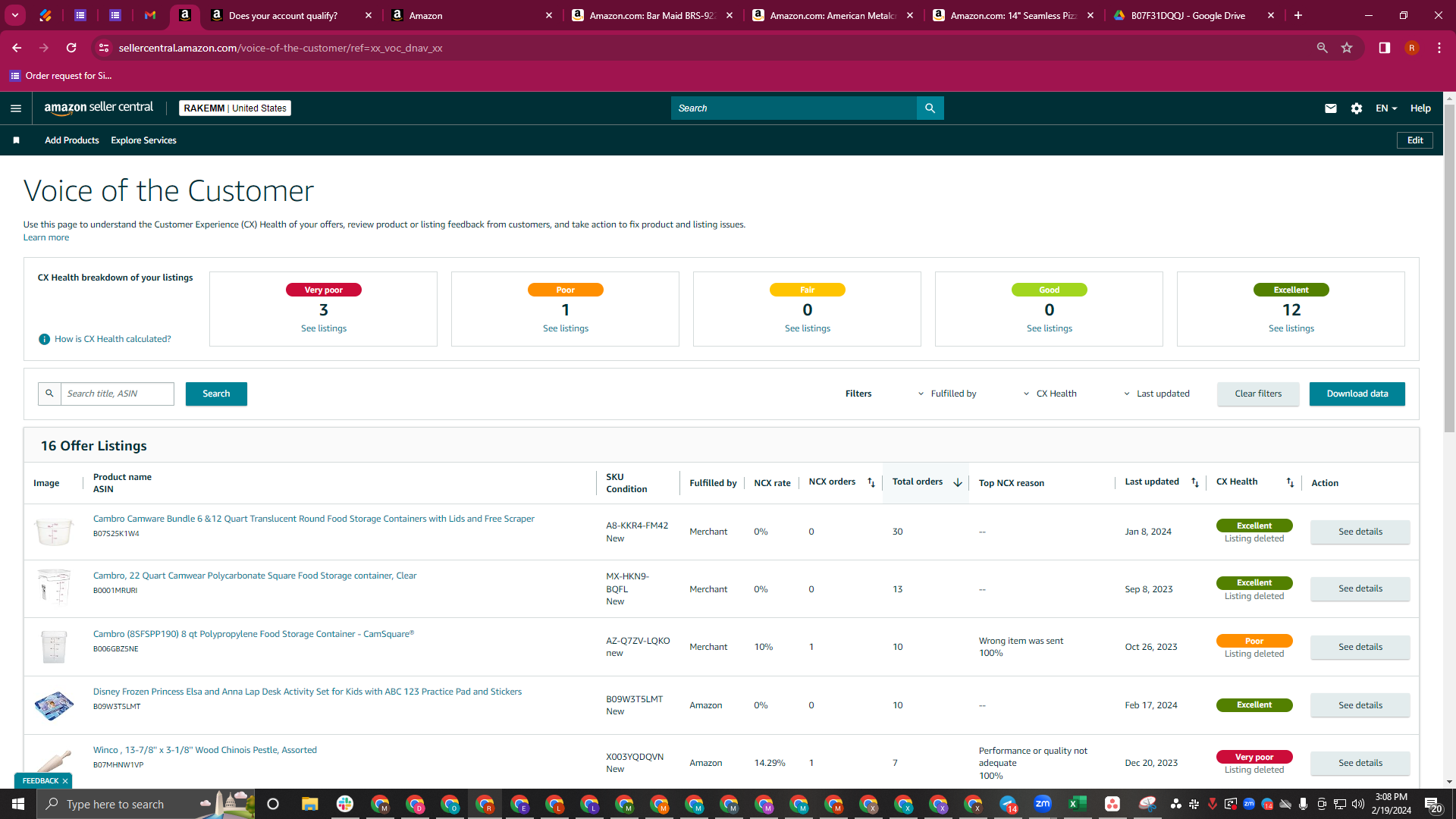Click the Disney Frozen lap desk thumbnail
1456x819 pixels.
tap(54, 705)
